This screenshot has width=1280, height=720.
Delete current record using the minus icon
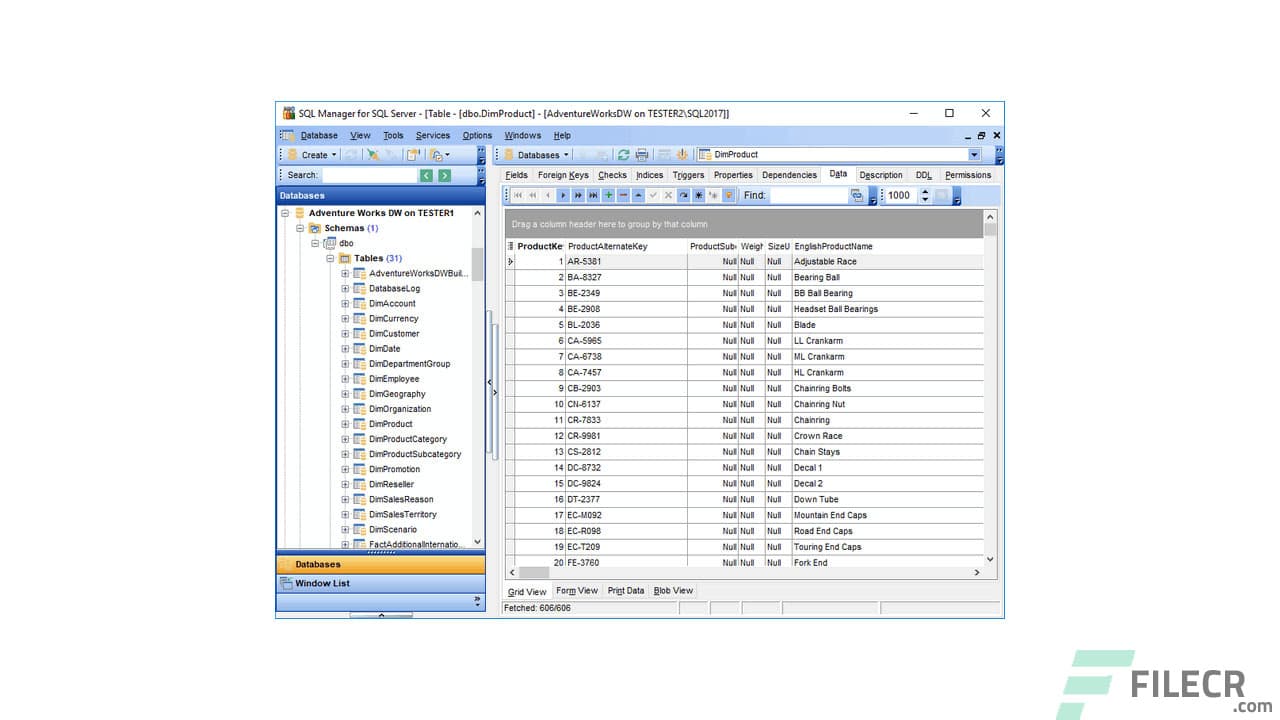tap(625, 195)
